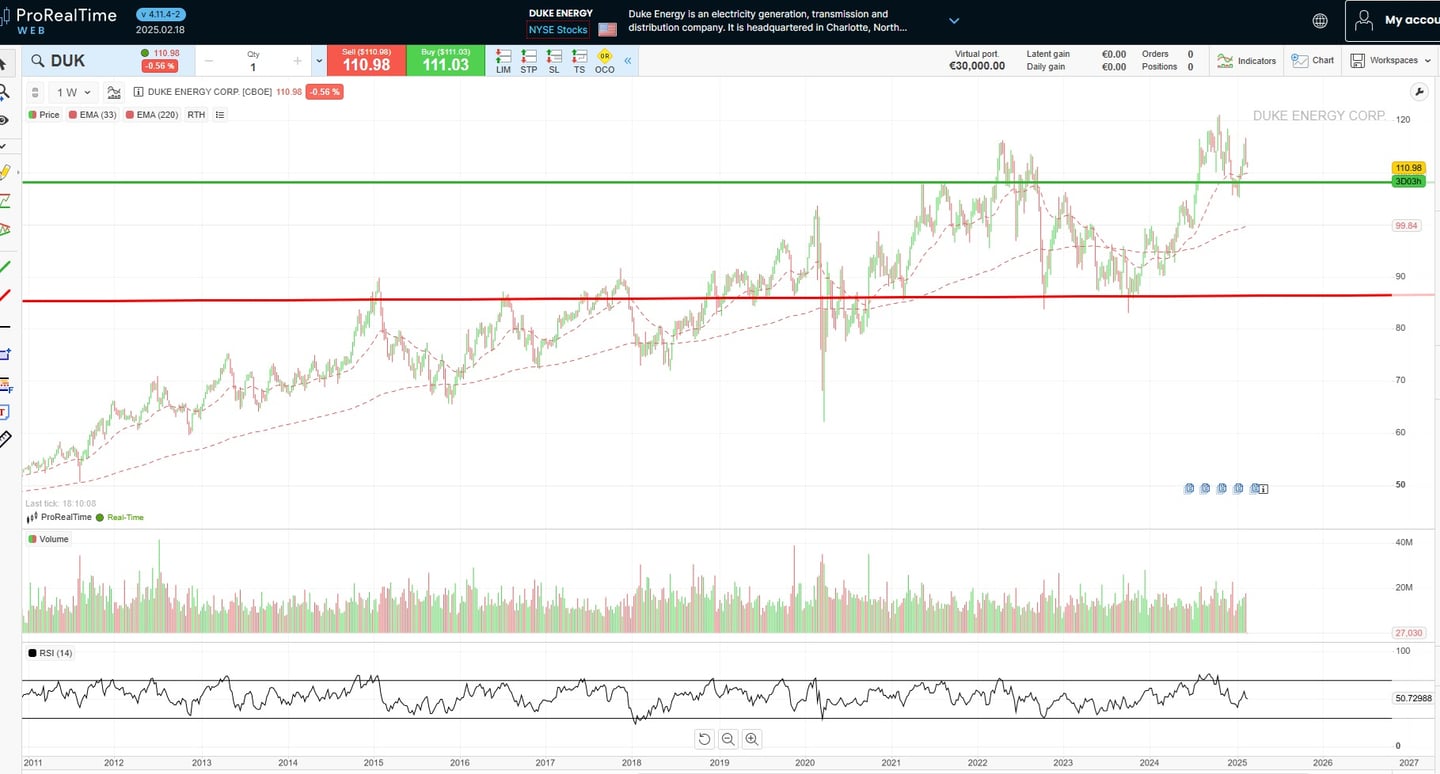Select the TS trailing stop icon

(x=579, y=60)
